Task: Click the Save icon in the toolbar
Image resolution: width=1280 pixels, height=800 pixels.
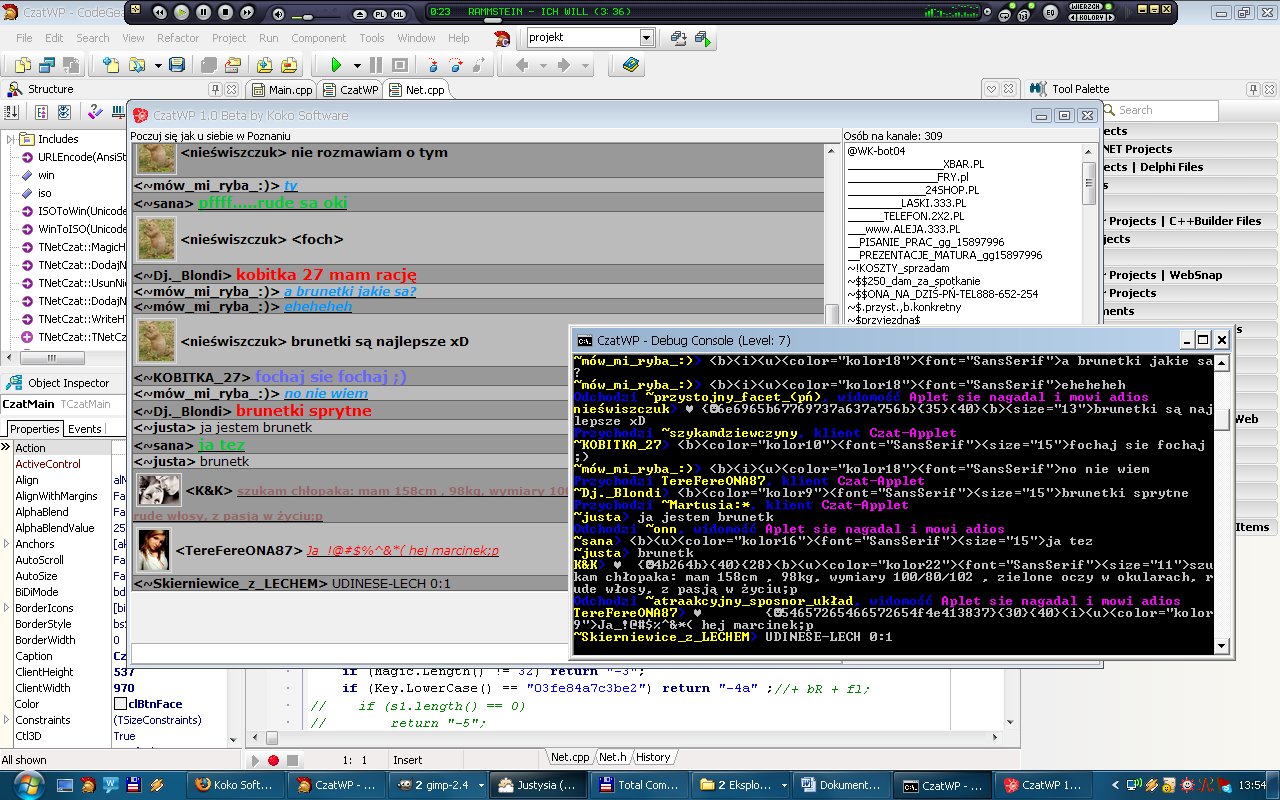Action: [x=177, y=65]
